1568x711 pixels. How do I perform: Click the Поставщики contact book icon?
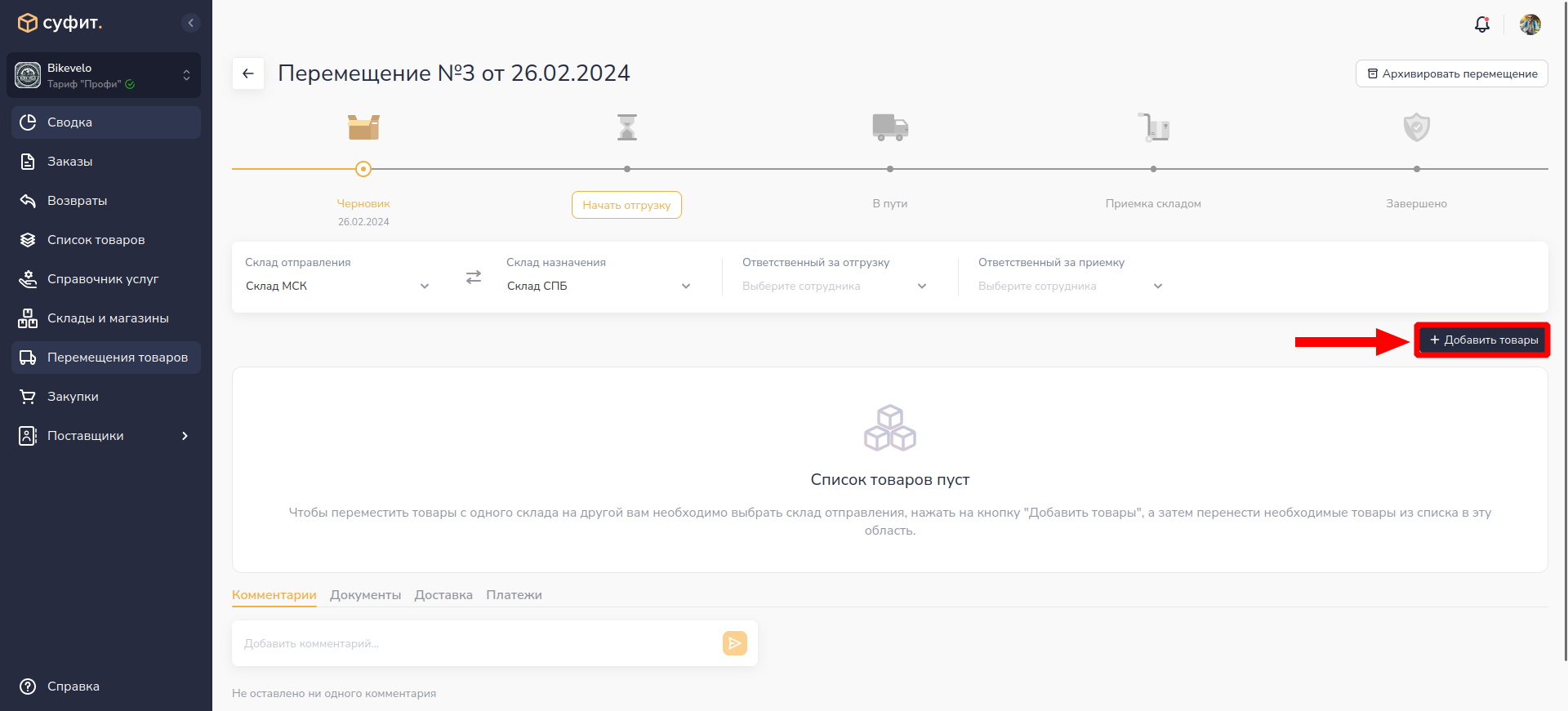click(28, 436)
